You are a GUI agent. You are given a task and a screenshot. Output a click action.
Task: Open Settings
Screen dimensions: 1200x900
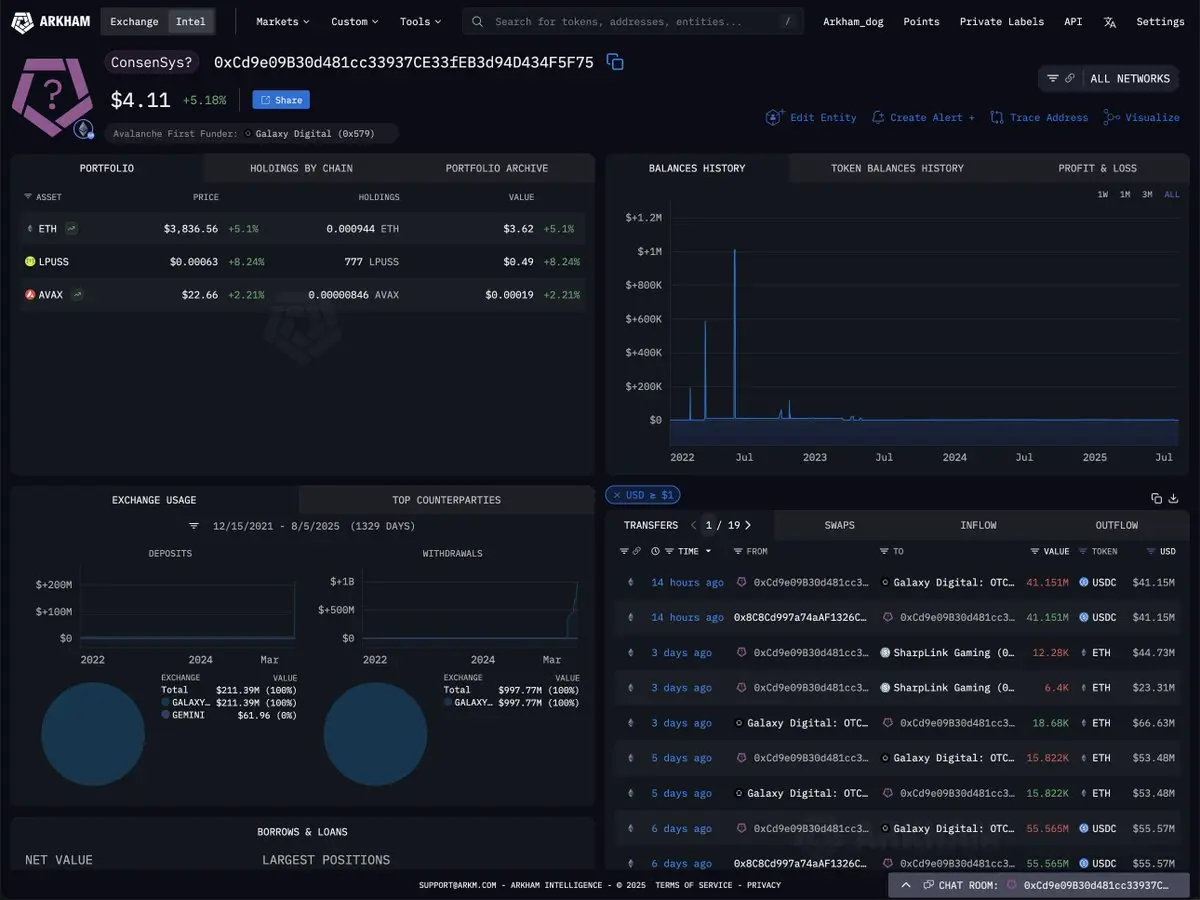[1160, 21]
